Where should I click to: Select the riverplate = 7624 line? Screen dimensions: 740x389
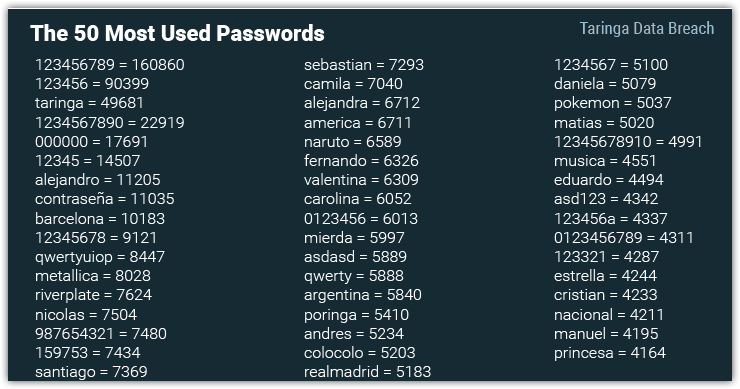pyautogui.click(x=93, y=296)
